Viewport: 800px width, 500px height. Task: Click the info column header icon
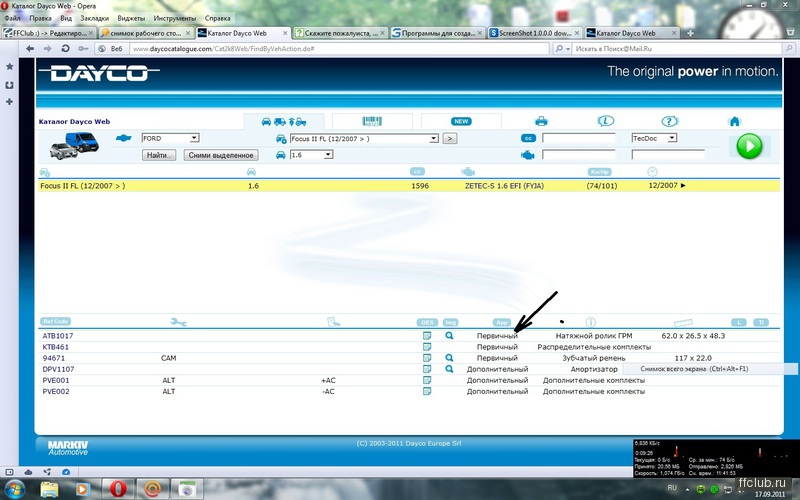coord(591,322)
